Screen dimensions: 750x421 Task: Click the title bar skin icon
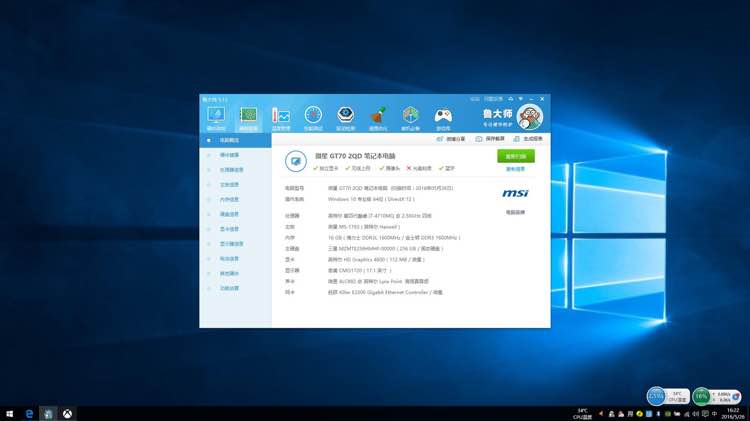point(510,99)
